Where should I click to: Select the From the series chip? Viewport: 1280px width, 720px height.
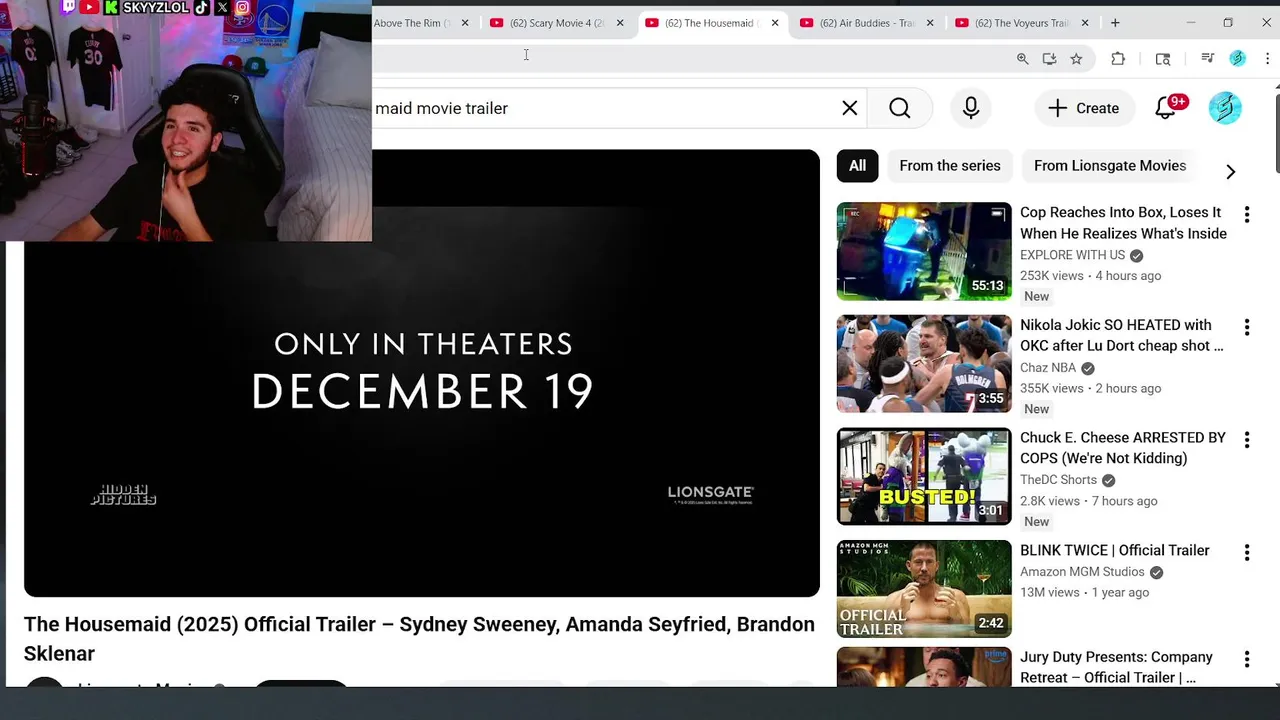tap(950, 166)
